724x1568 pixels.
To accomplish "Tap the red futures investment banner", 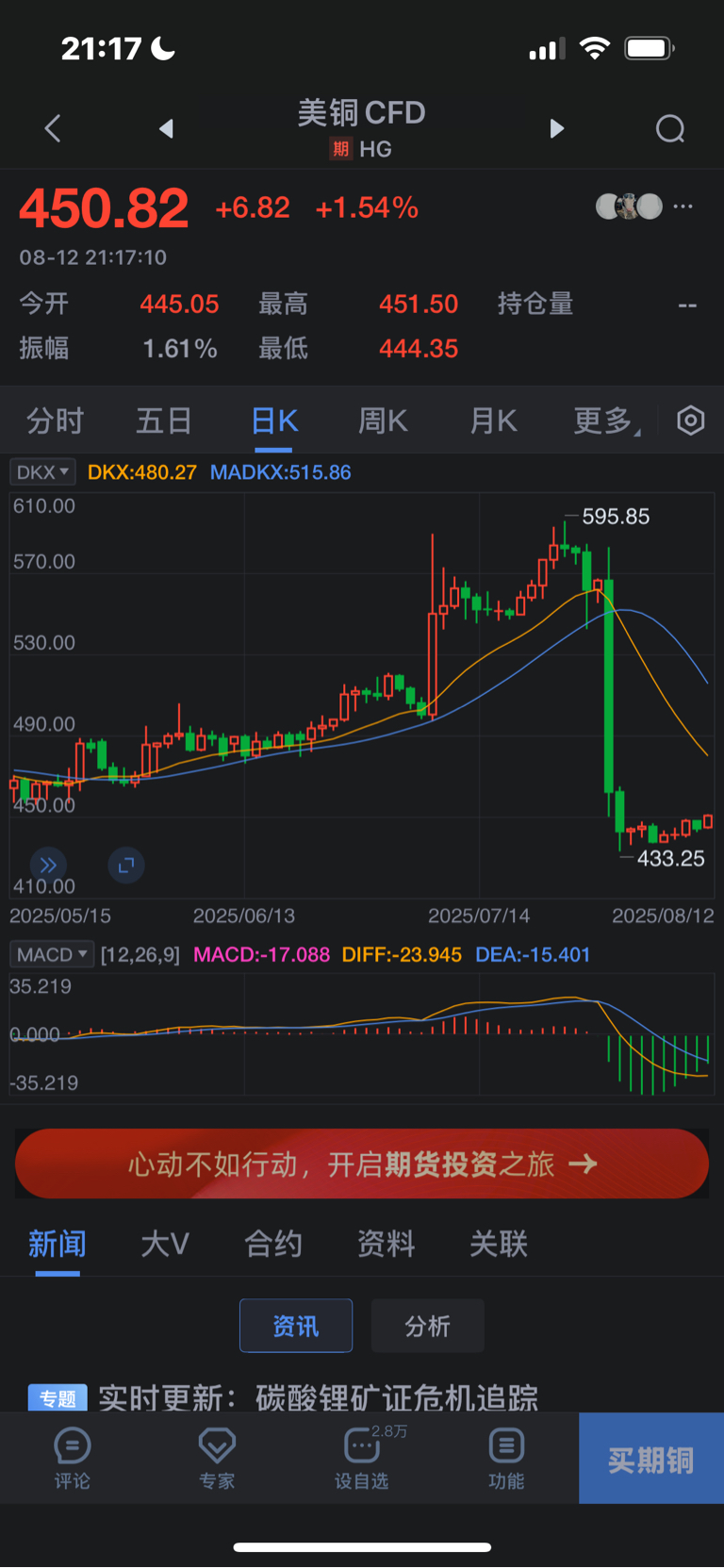I will click(x=362, y=1164).
